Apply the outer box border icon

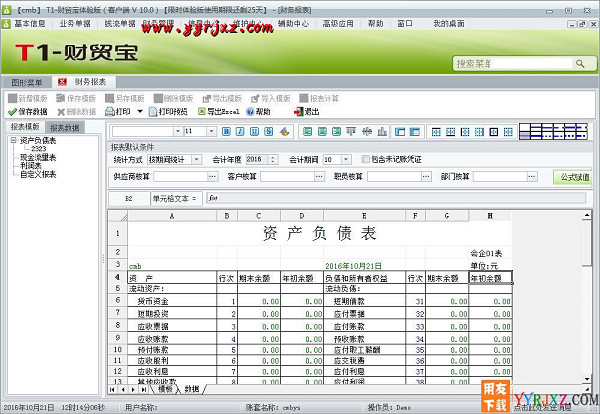pyautogui.click(x=494, y=132)
